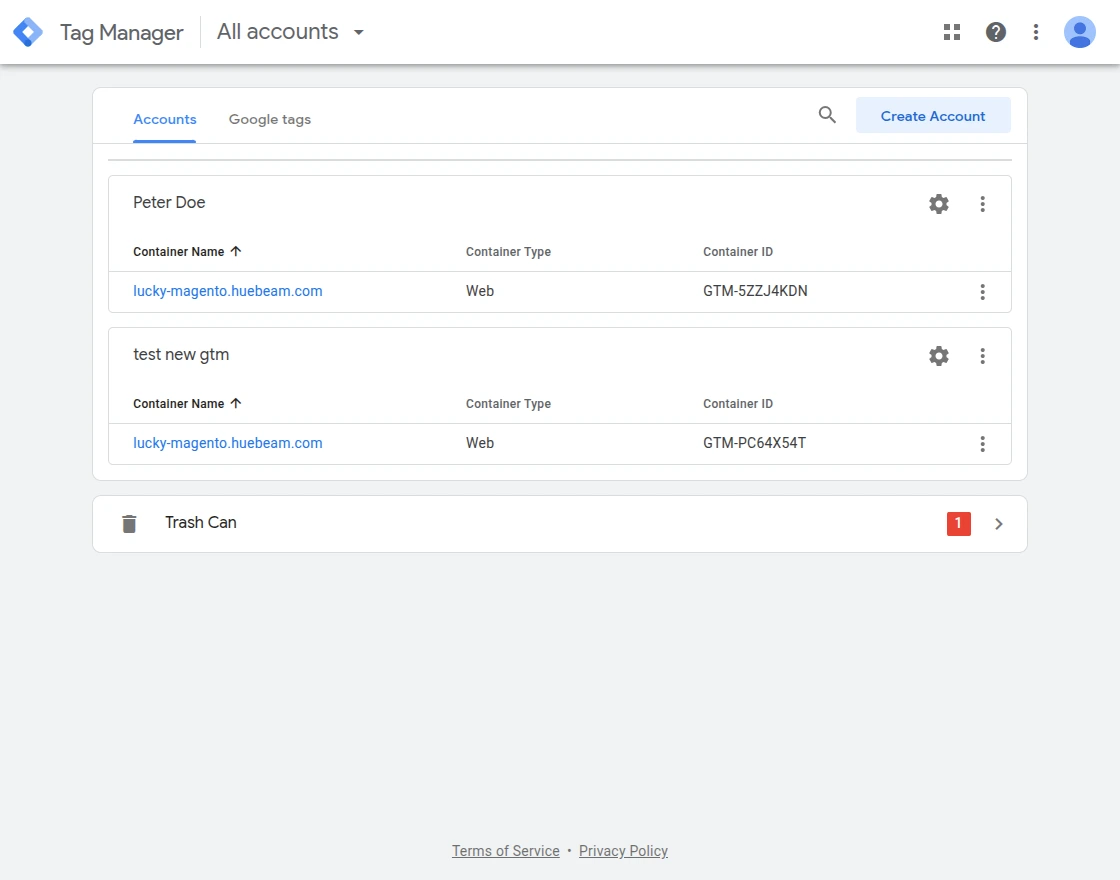The width and height of the screenshot is (1120, 880).
Task: Open the Google apps grid
Action: pos(951,32)
